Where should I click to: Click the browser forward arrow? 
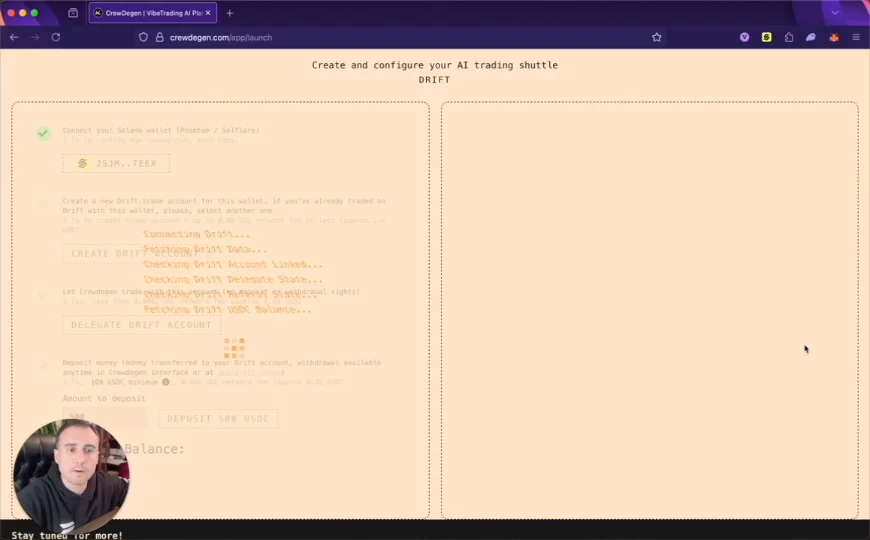pos(35,37)
